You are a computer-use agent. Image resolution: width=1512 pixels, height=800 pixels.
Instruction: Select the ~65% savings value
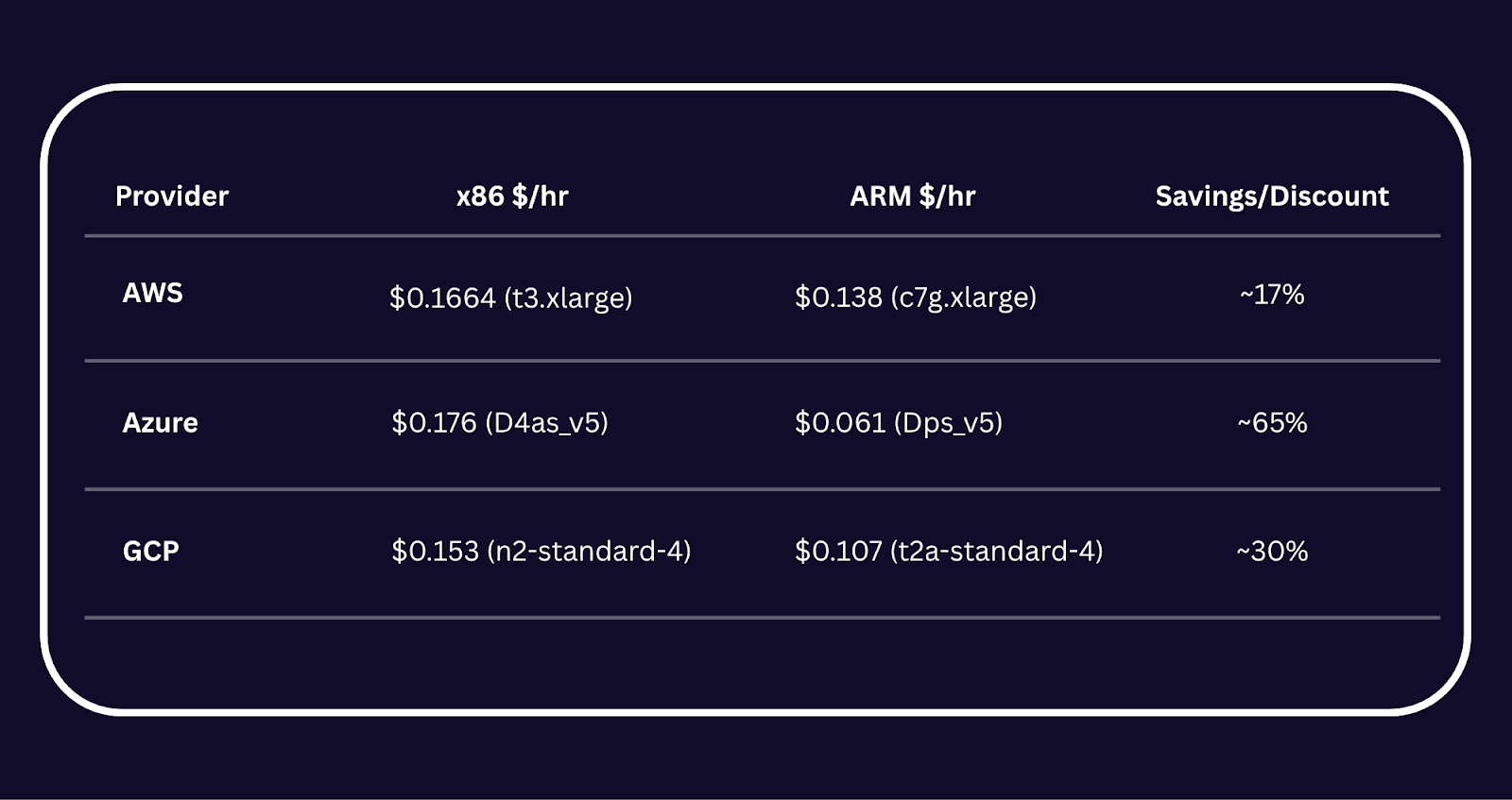(x=1272, y=422)
